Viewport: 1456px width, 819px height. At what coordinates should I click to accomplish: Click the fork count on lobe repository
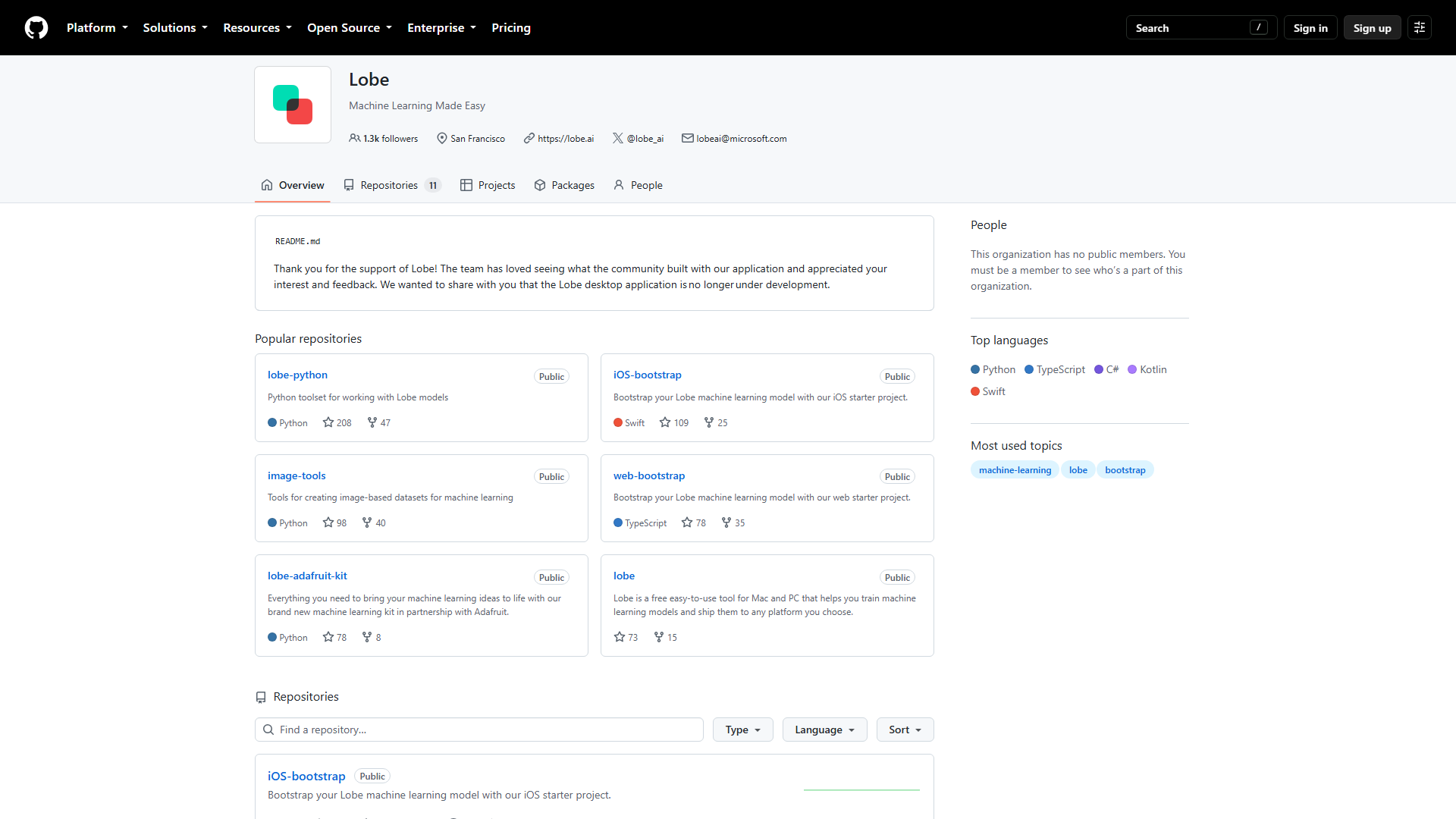click(x=666, y=637)
